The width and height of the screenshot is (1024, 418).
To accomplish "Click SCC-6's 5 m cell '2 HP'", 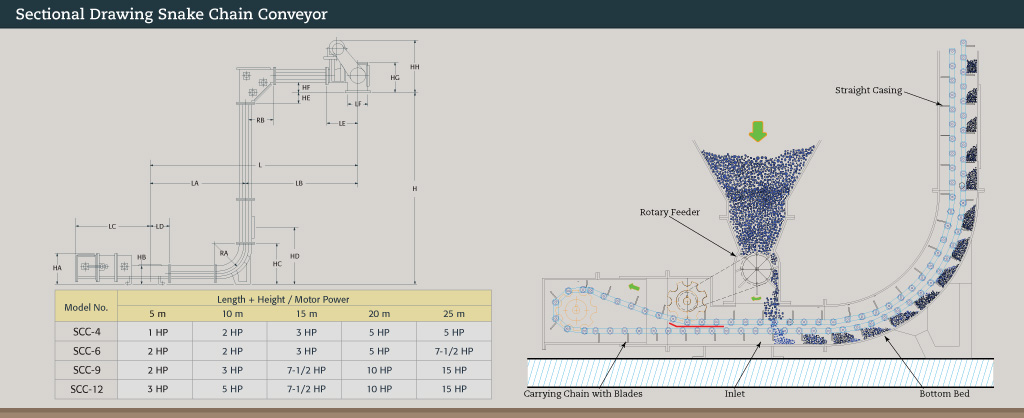I will click(x=155, y=351).
